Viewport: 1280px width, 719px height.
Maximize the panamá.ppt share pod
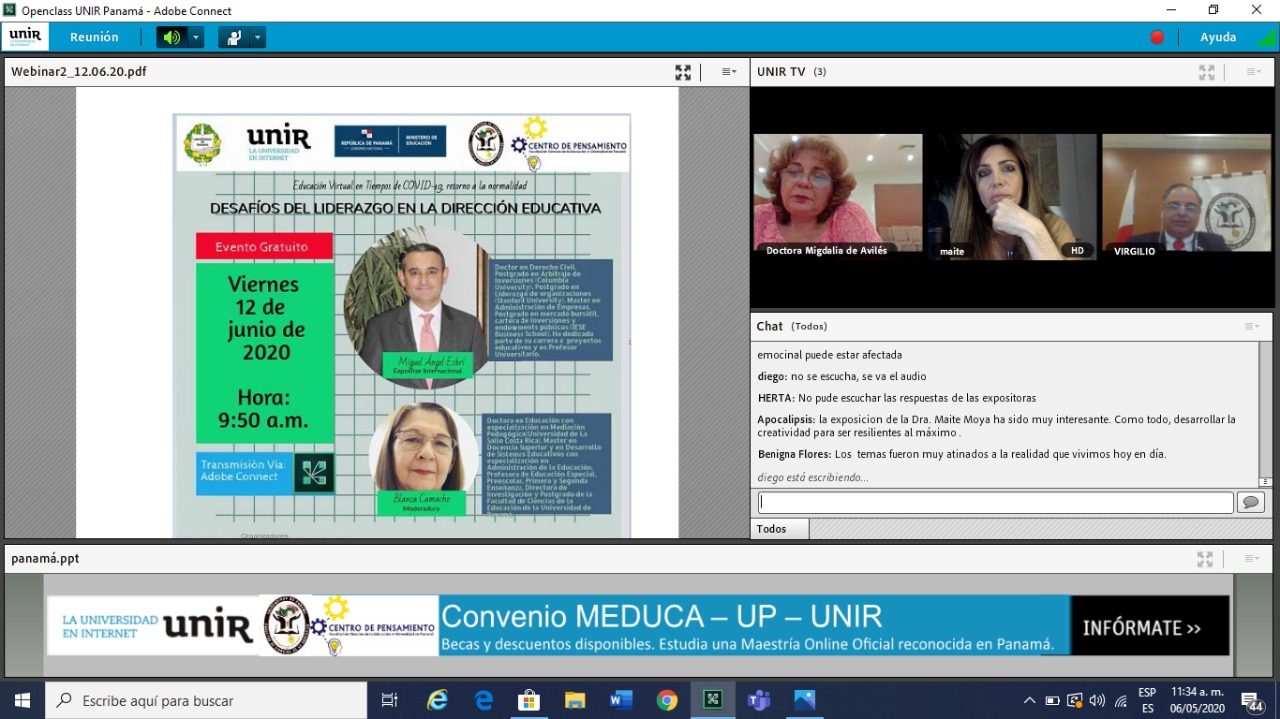pyautogui.click(x=1205, y=559)
